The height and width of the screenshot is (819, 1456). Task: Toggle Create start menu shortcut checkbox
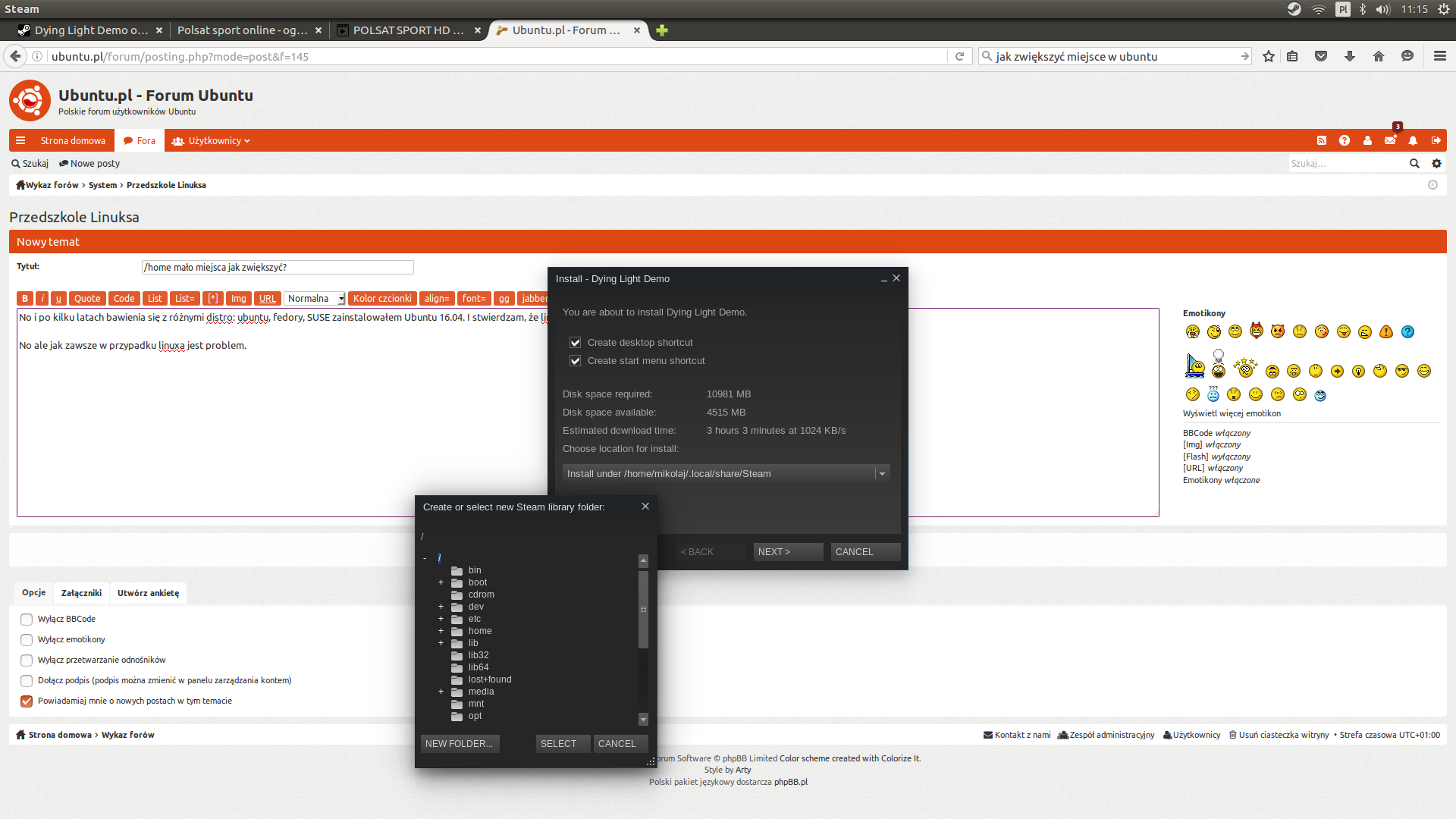pos(576,361)
